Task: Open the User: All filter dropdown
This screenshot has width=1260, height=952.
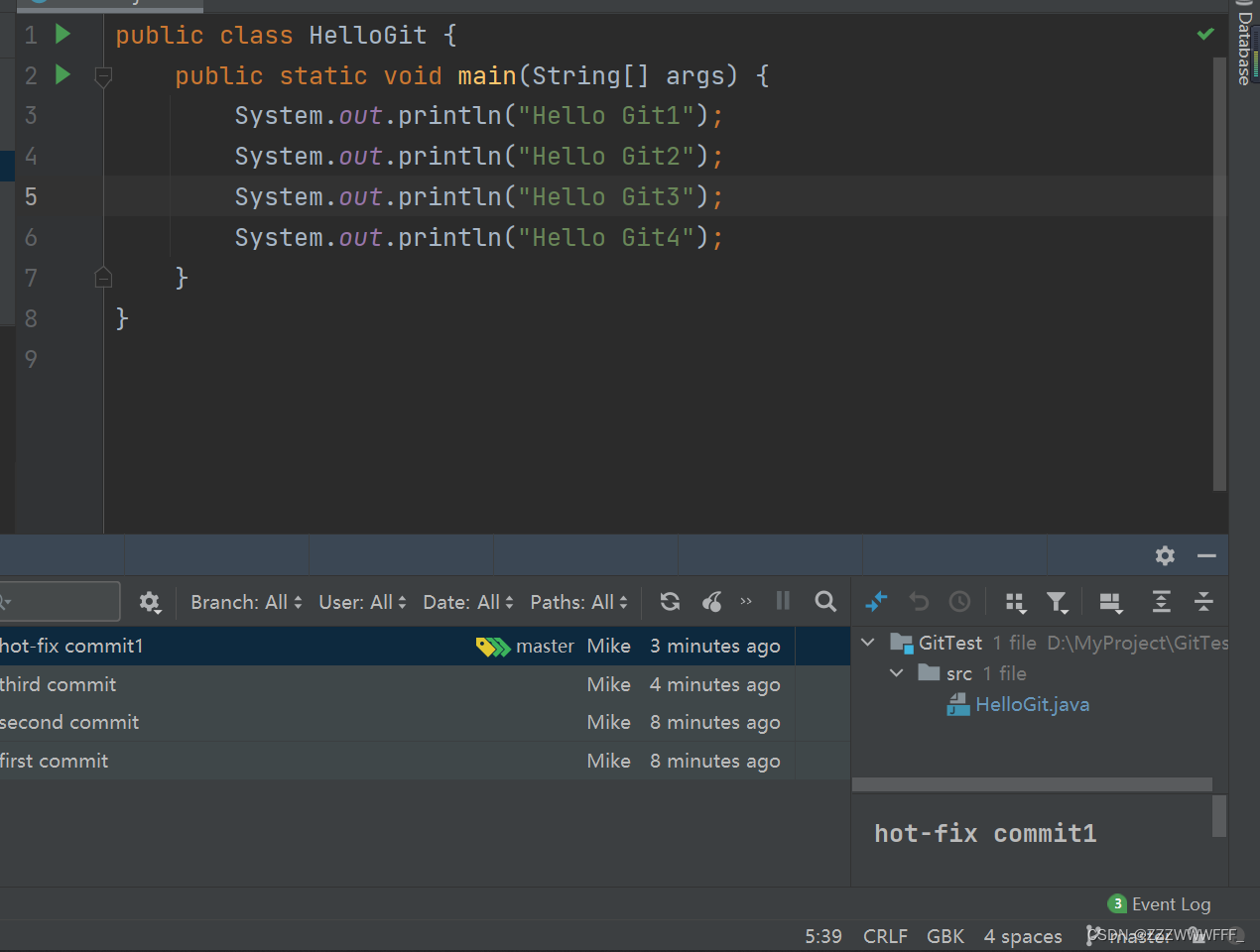Action: pos(362,602)
